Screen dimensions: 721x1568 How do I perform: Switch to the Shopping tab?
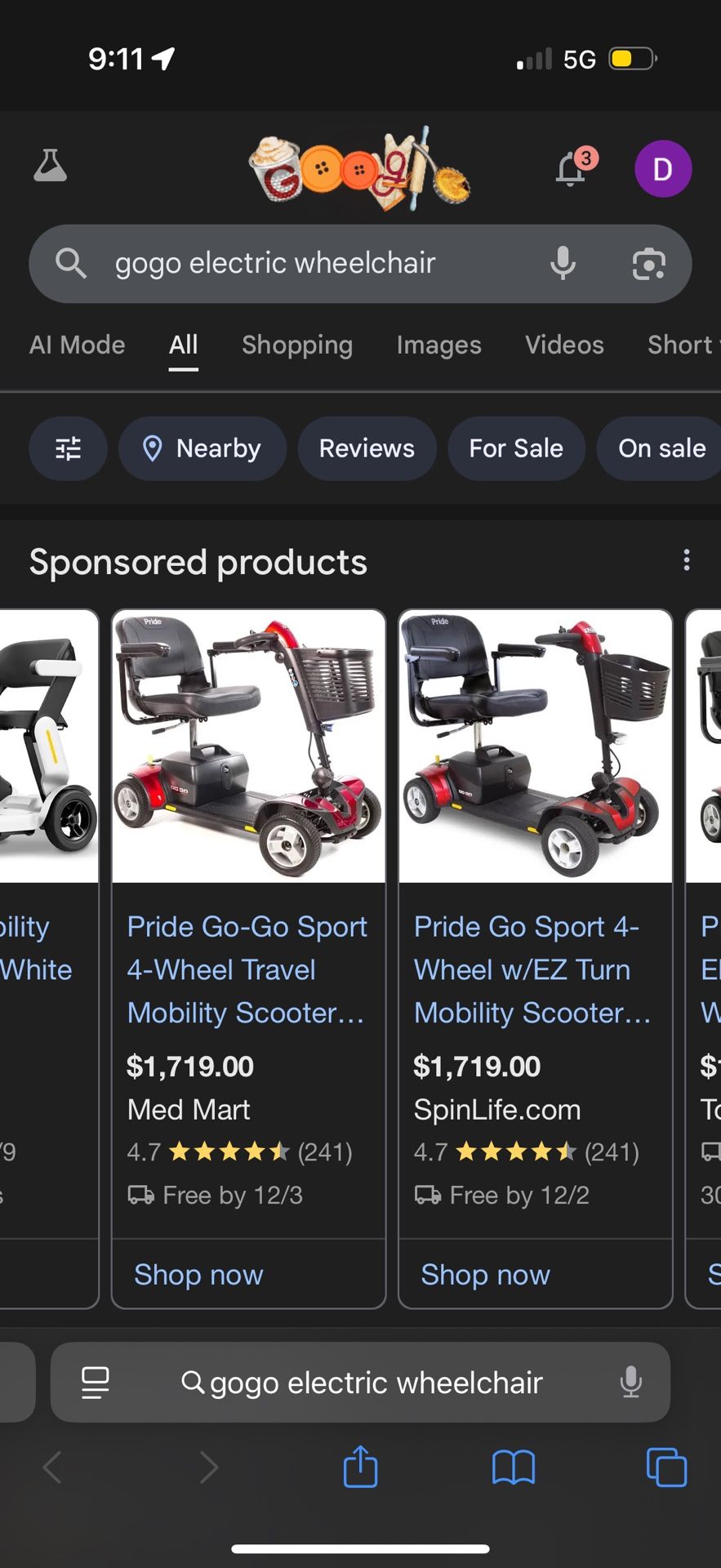click(x=297, y=345)
